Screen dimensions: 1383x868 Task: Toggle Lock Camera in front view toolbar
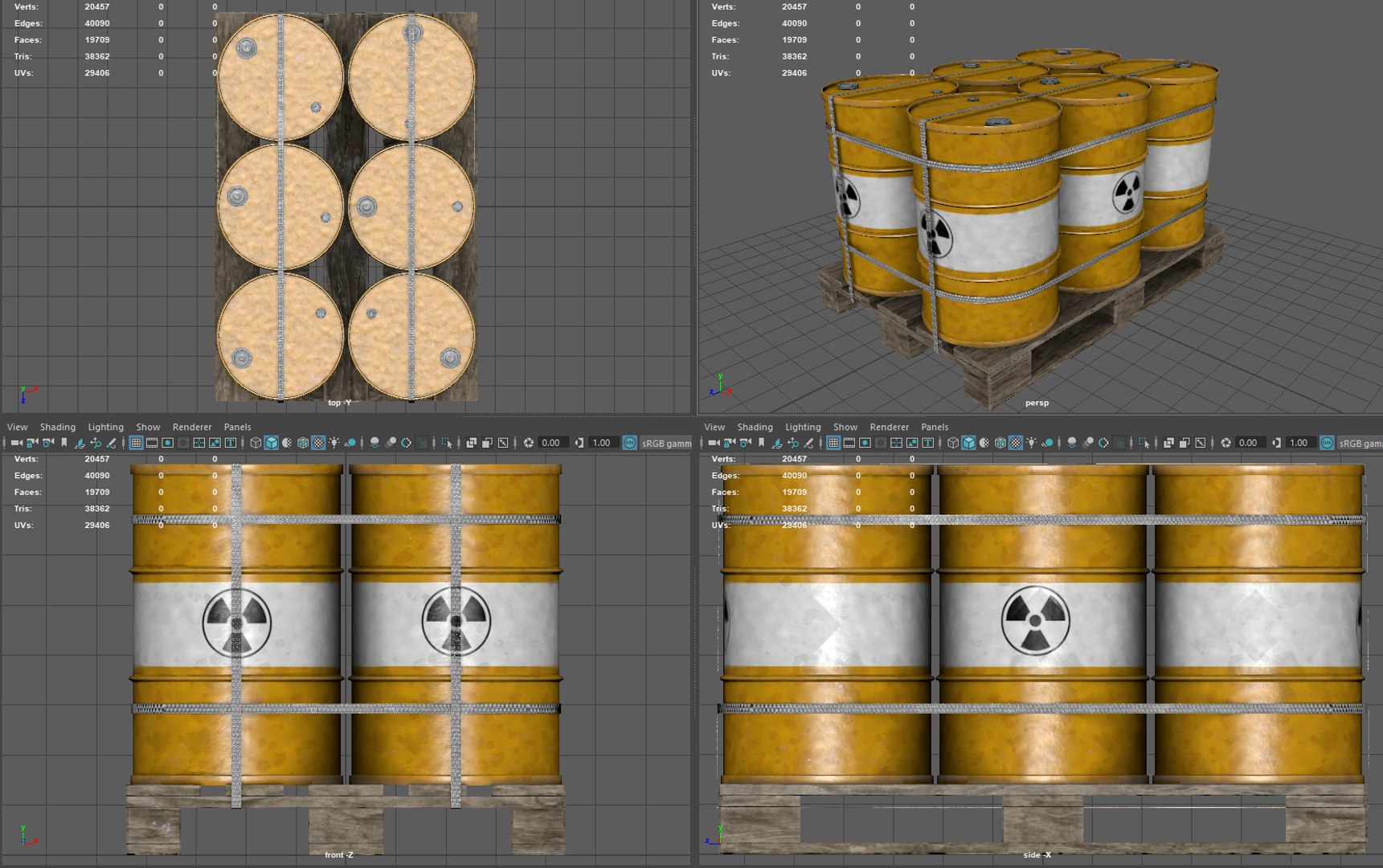point(32,443)
